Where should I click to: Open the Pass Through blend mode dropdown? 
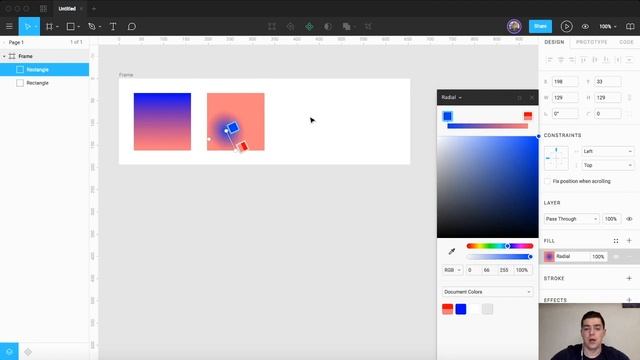point(571,219)
